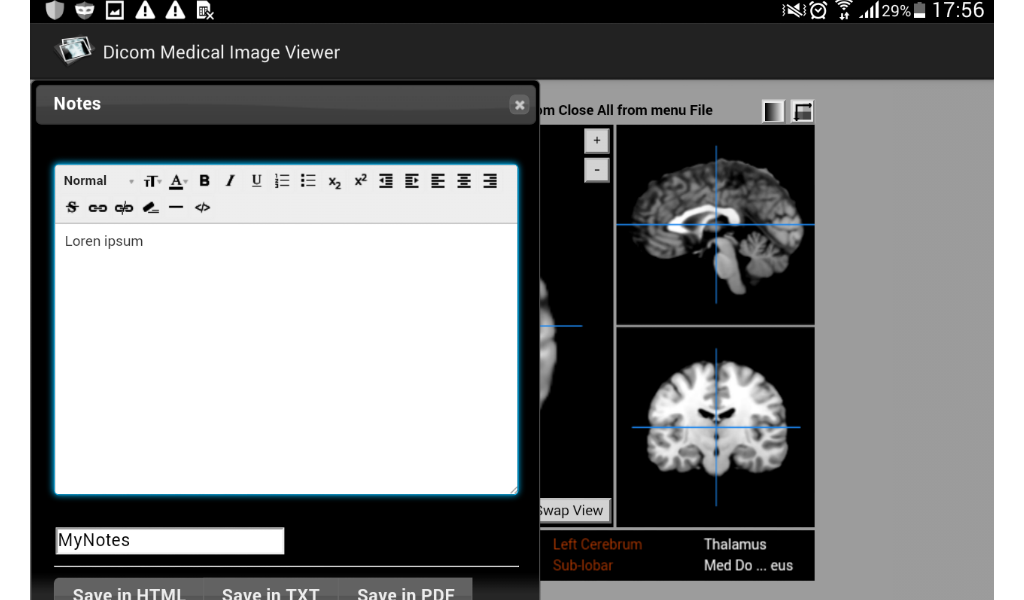Apply italic formatting to the note text
This screenshot has width=1024, height=600.
click(x=229, y=181)
